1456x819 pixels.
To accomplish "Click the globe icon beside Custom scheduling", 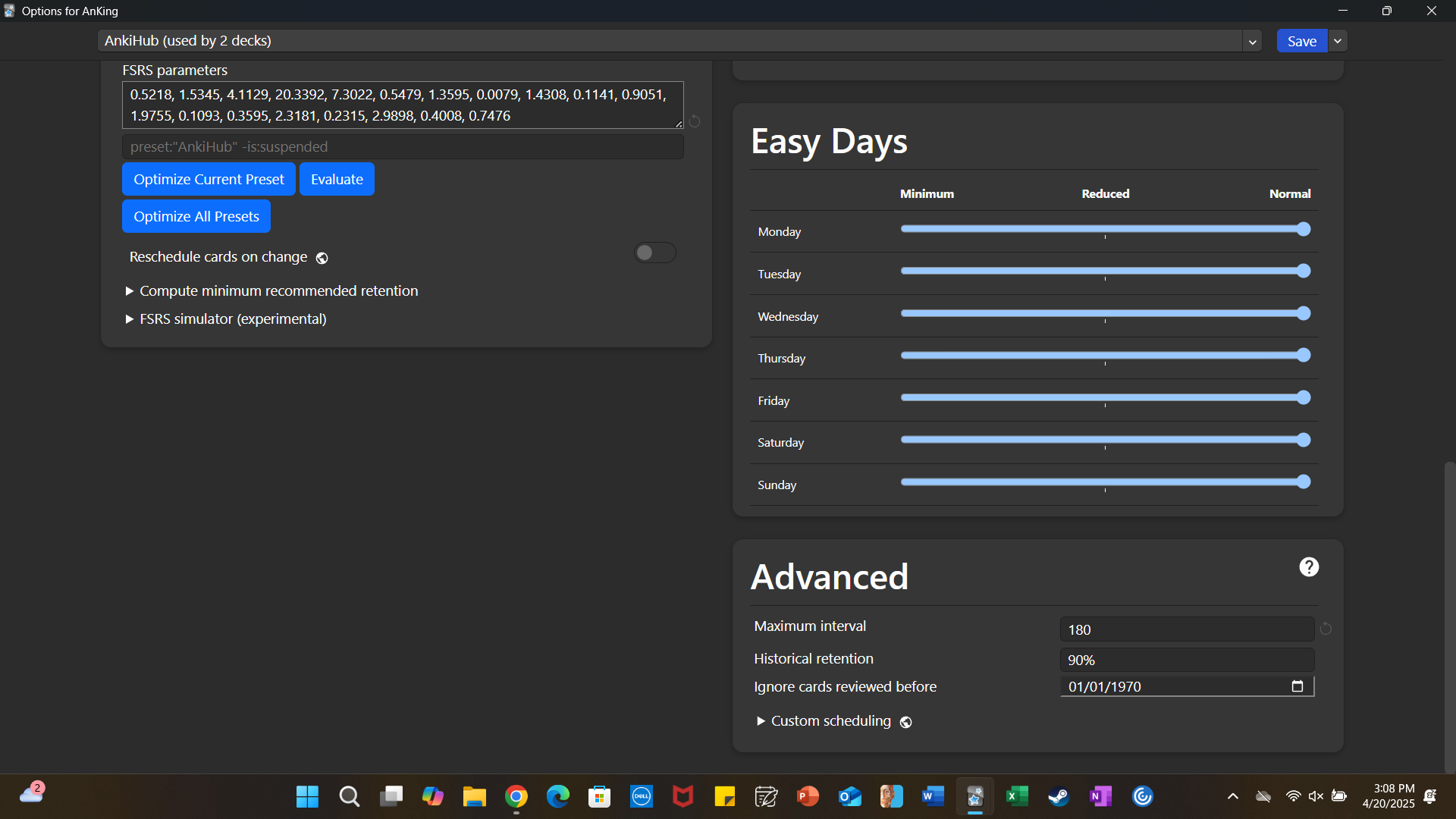I will (x=906, y=722).
